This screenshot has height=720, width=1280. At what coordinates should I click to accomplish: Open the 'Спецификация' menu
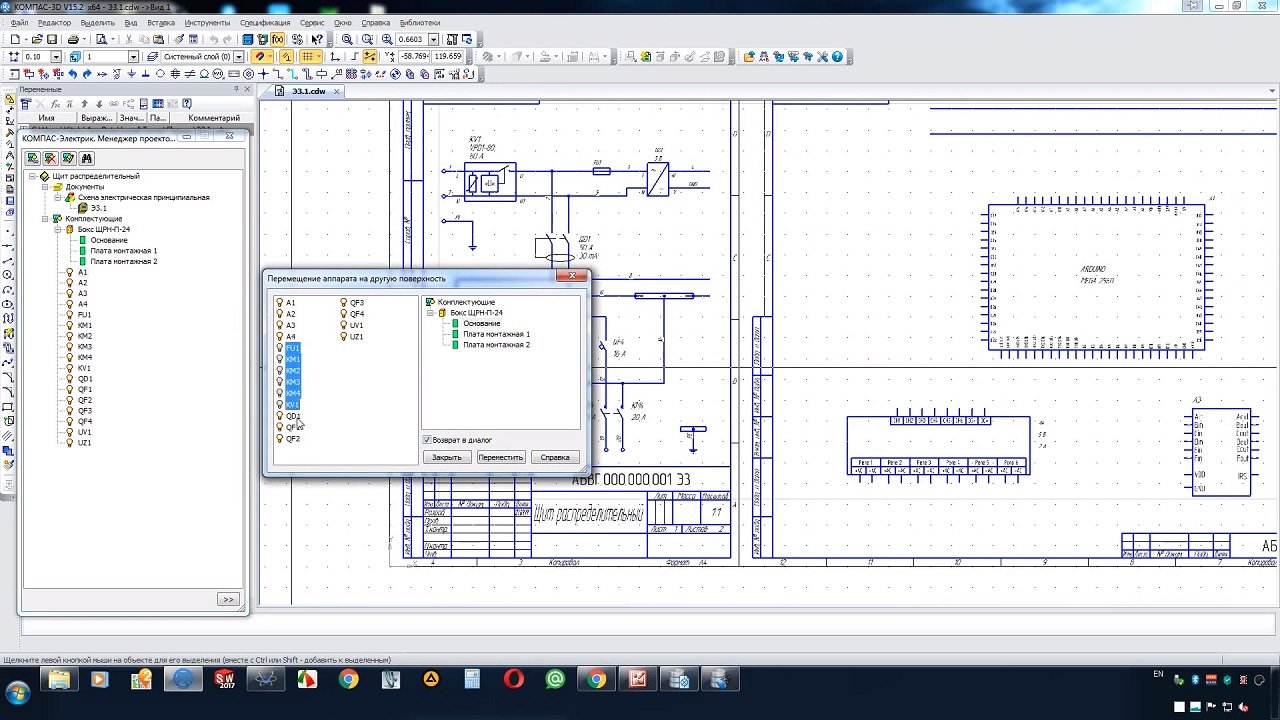pyautogui.click(x=265, y=22)
